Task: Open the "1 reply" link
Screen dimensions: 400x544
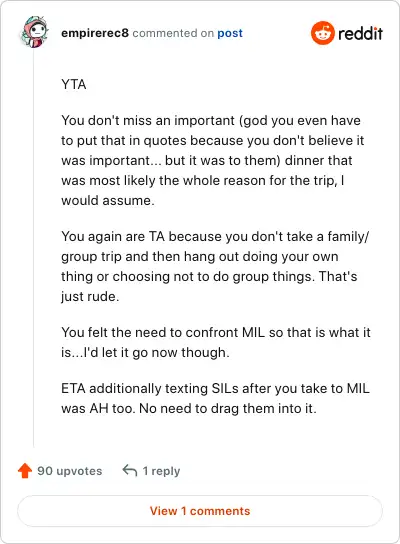Action: pos(161,471)
